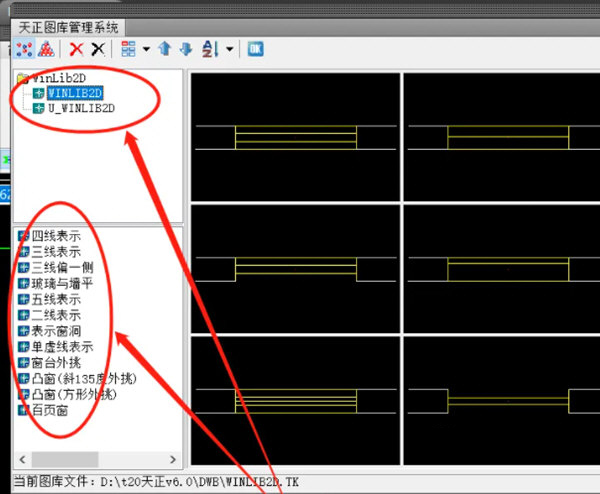This screenshot has width=600, height=494.
Task: Select the two-line window thumbnail
Action: click(x=502, y=401)
